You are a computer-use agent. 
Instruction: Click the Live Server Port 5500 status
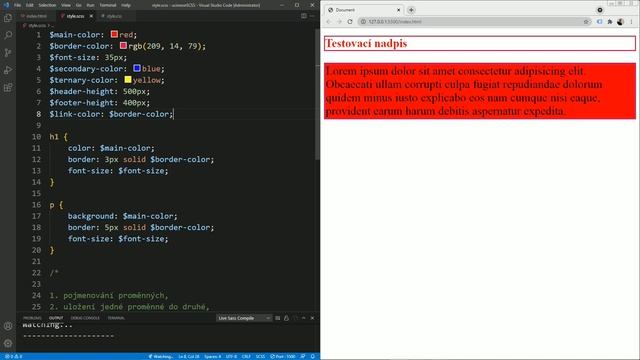point(283,356)
